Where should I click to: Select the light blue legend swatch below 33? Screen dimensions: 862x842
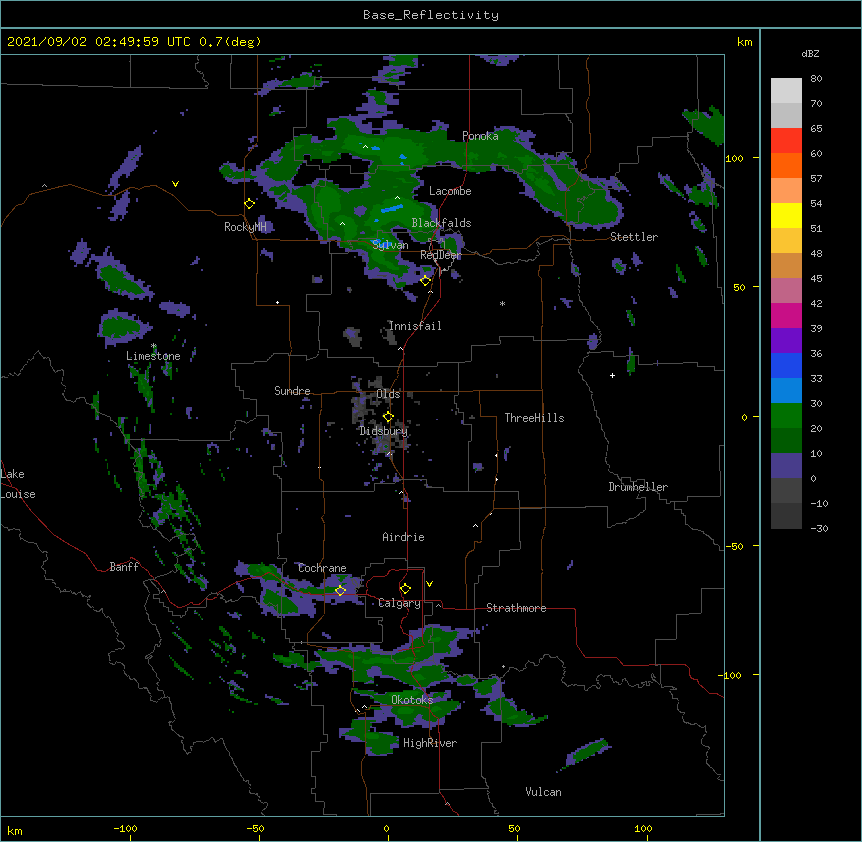(x=786, y=390)
